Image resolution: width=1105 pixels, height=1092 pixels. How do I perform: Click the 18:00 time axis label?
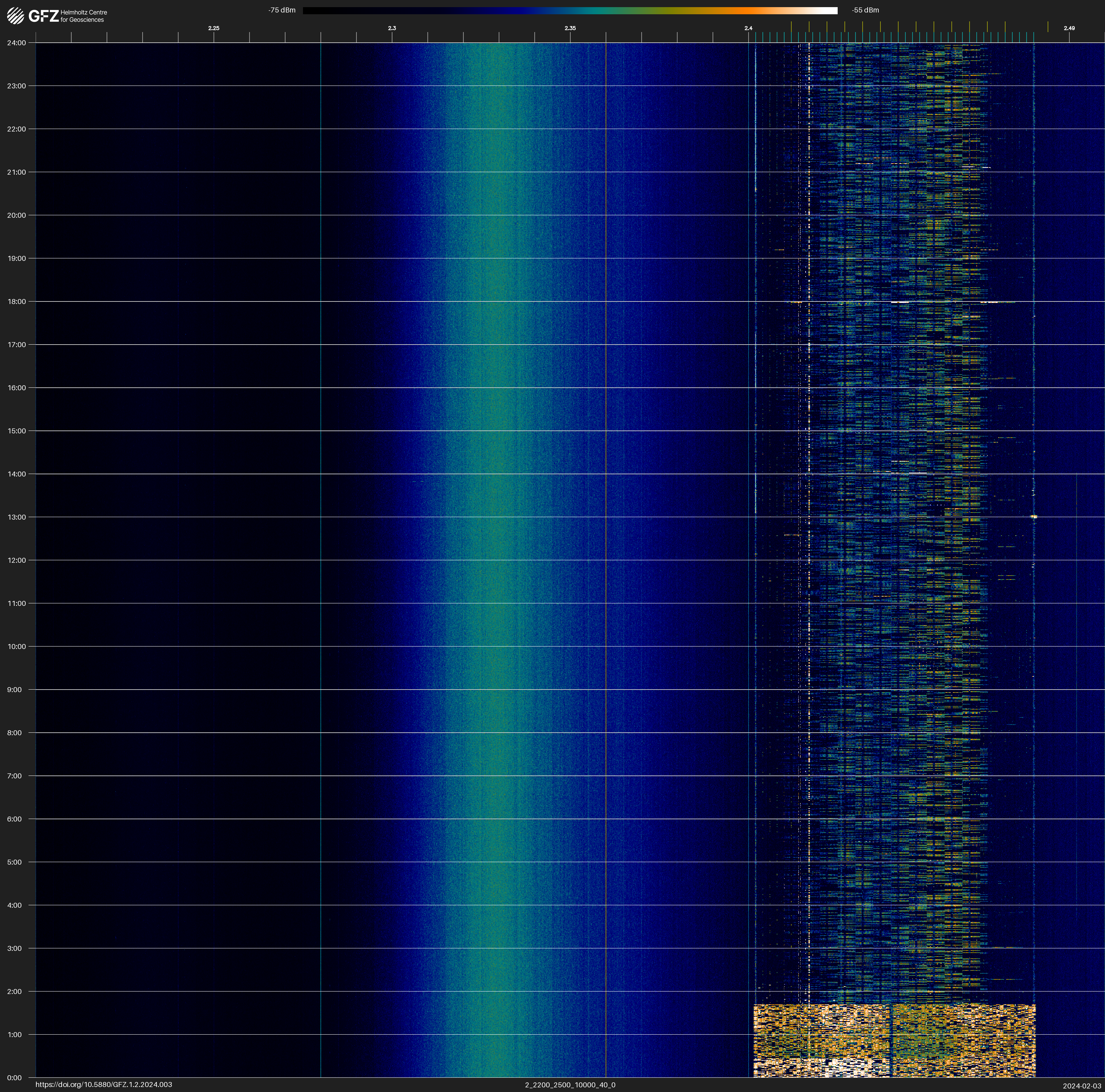(x=17, y=301)
